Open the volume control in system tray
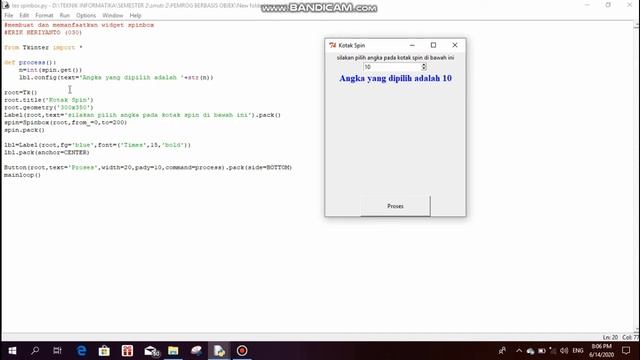 point(564,351)
